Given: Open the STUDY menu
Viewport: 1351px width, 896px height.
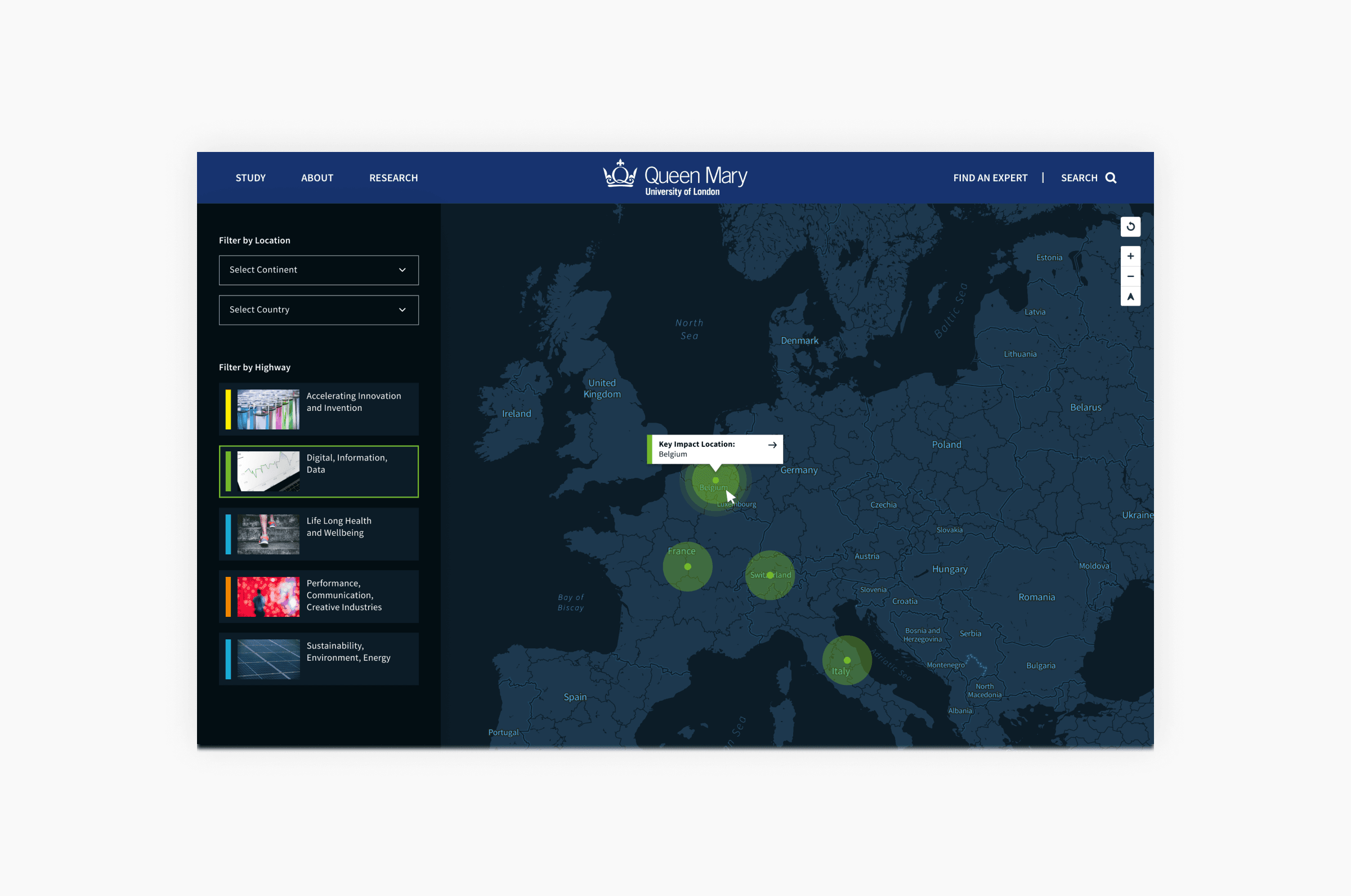Looking at the screenshot, I should tap(250, 178).
